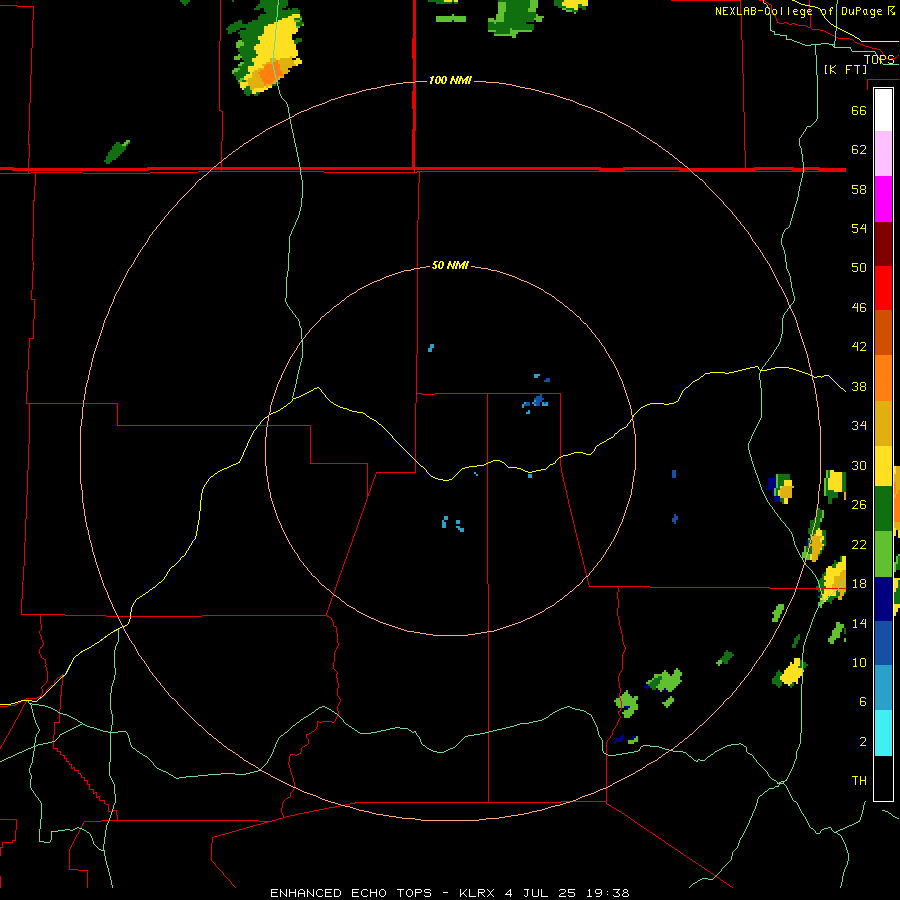Viewport: 900px width, 900px height.
Task: Click the "TOPS" legend title
Action: tap(879, 60)
